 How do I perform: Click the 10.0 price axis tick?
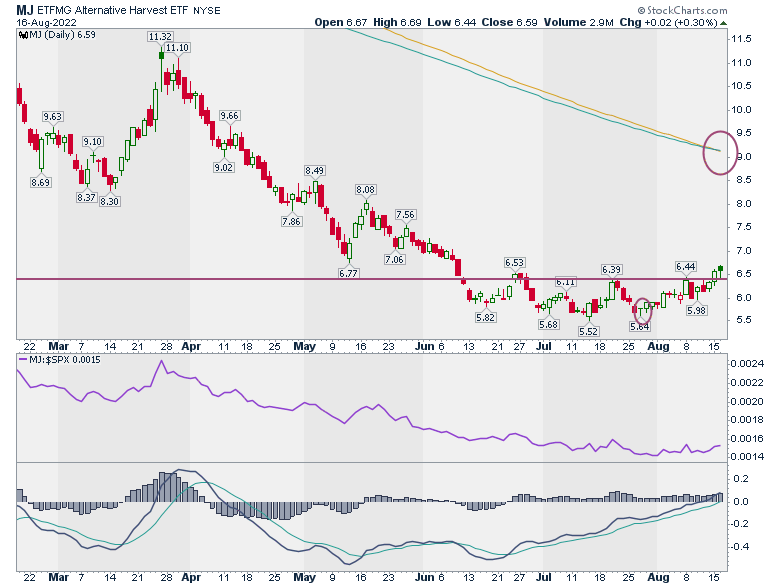741,109
